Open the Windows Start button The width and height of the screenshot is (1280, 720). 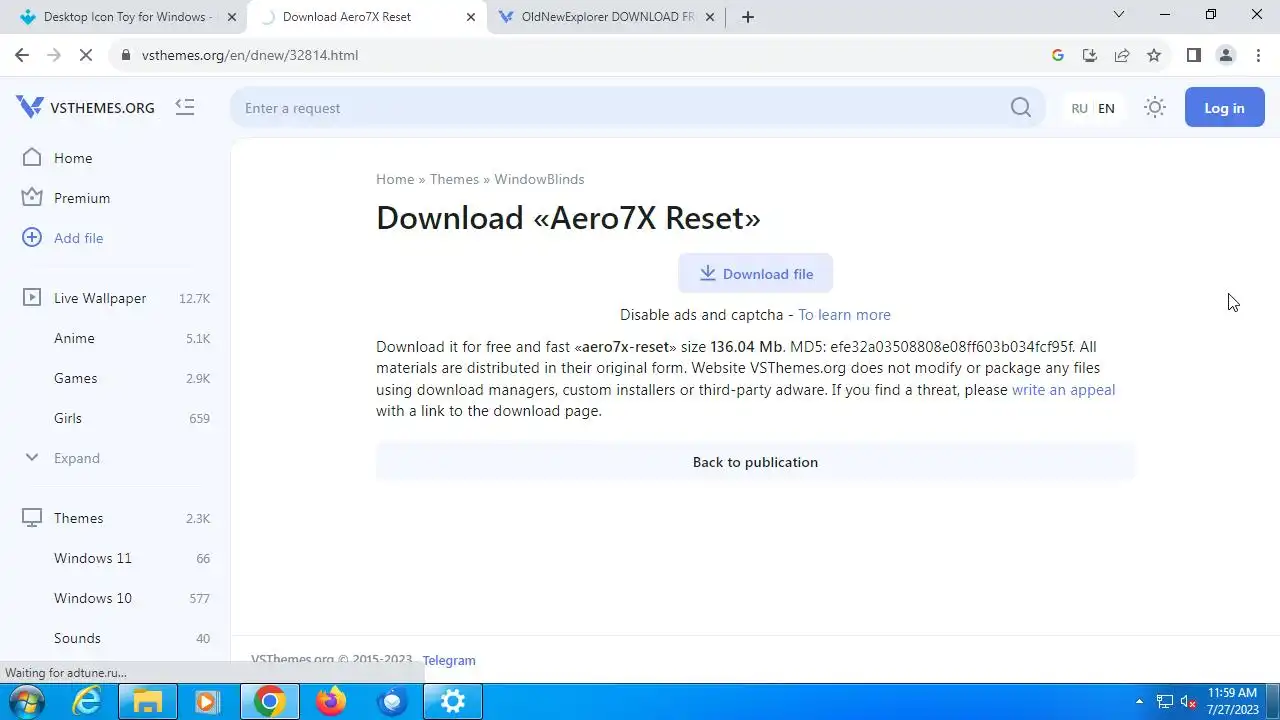26,702
